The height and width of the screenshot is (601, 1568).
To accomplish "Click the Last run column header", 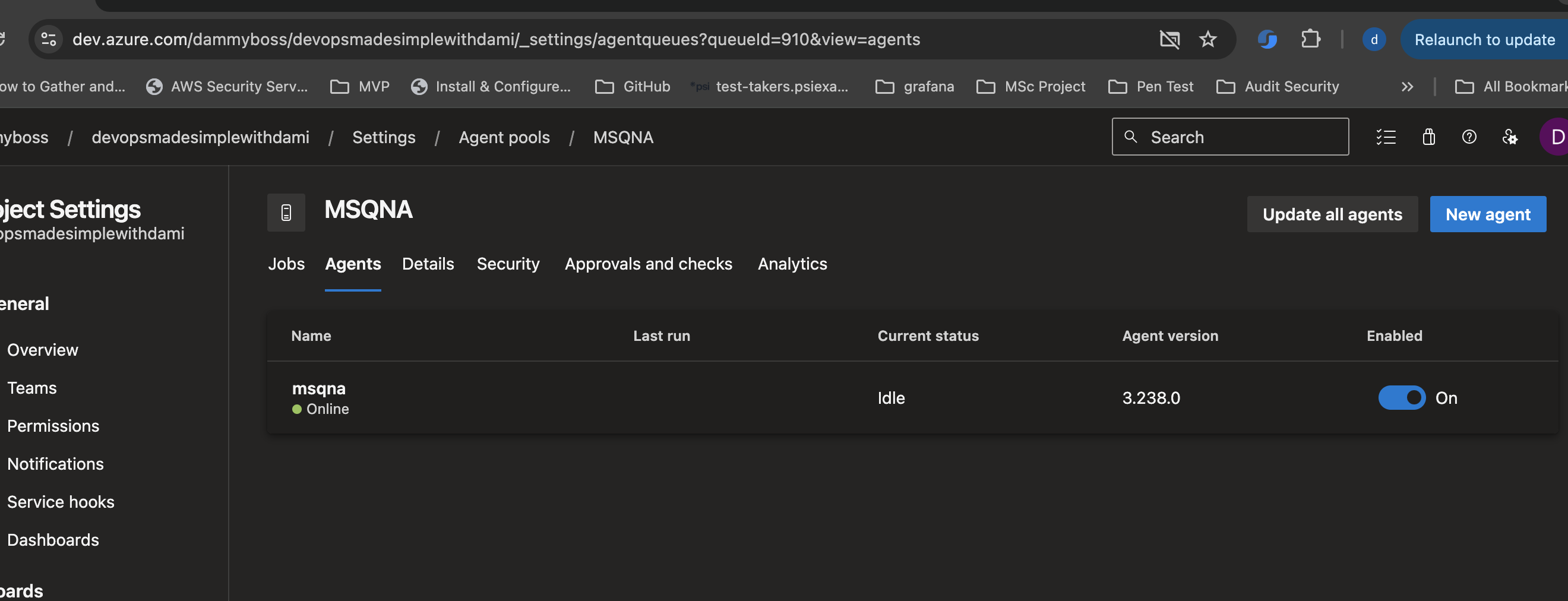I will (661, 336).
